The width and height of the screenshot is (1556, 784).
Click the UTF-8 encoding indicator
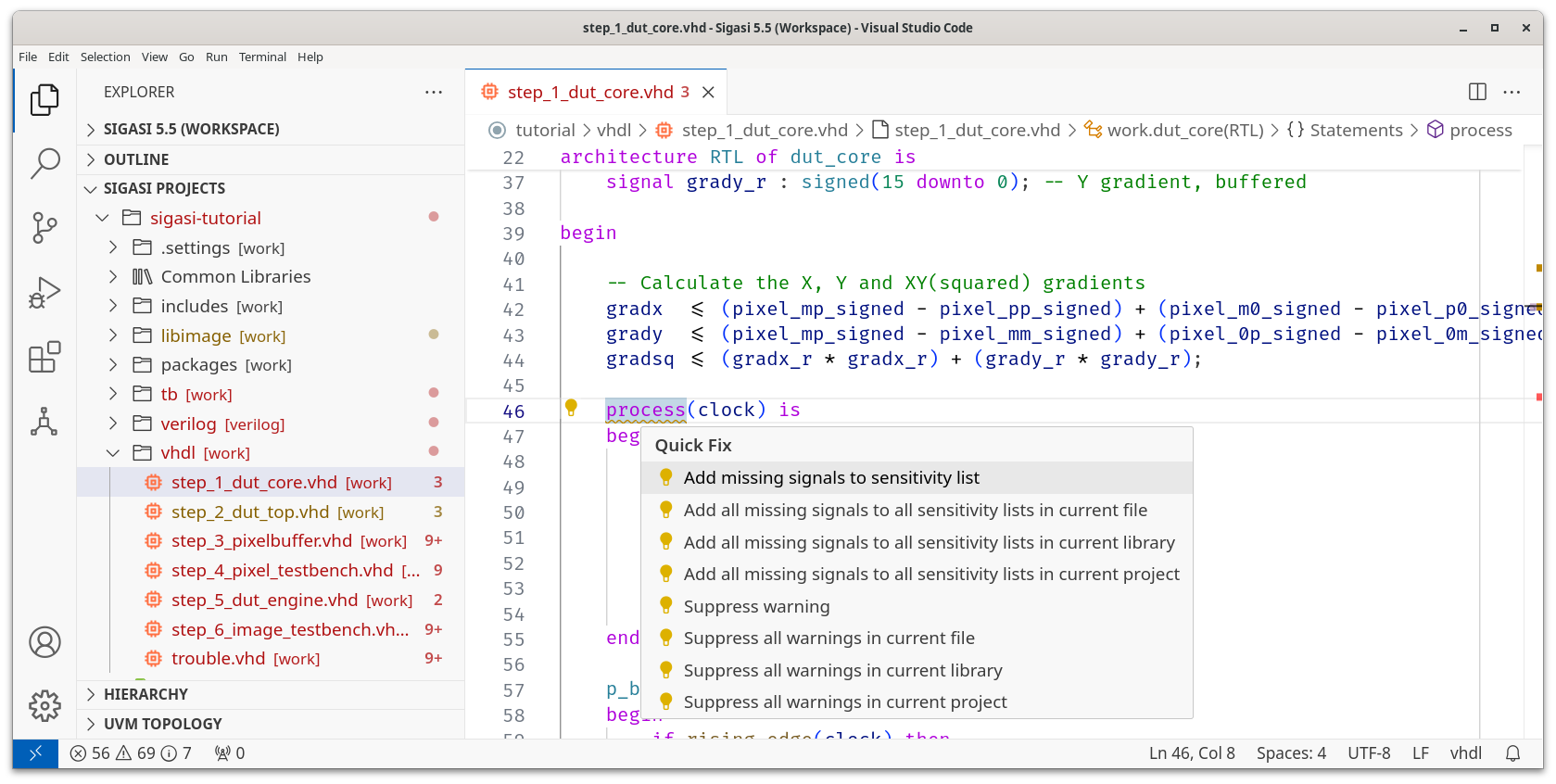point(1369,753)
